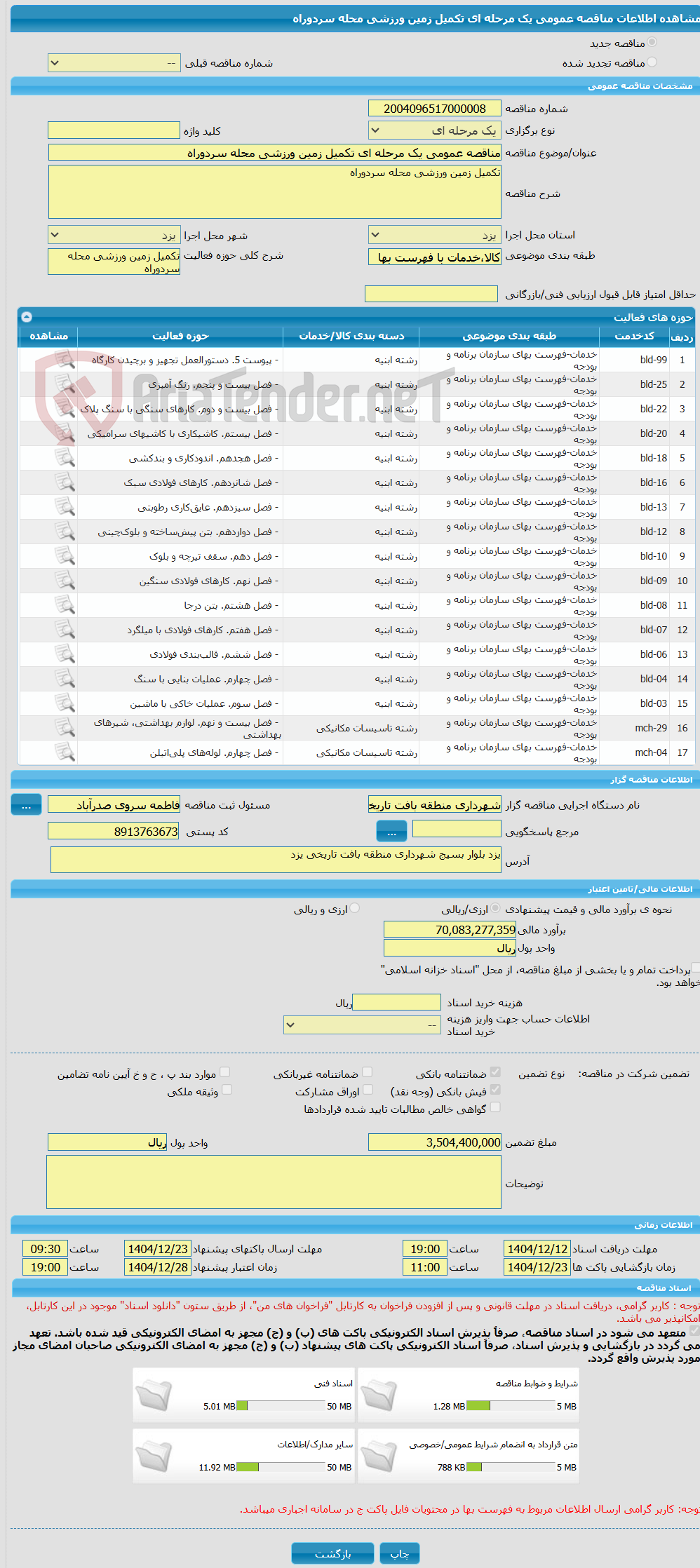The height and width of the screenshot is (1568, 700).
Task: Open view icon for row bld-07
Action: pyautogui.click(x=65, y=630)
